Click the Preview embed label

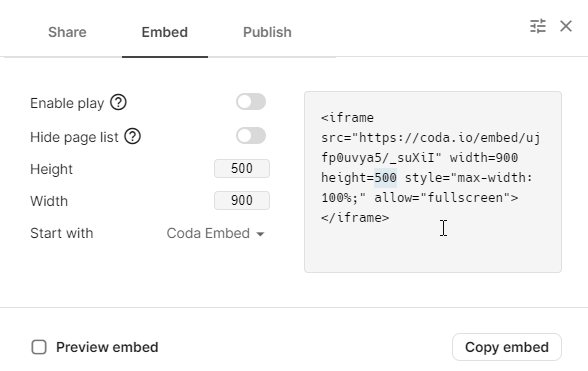pos(107,347)
